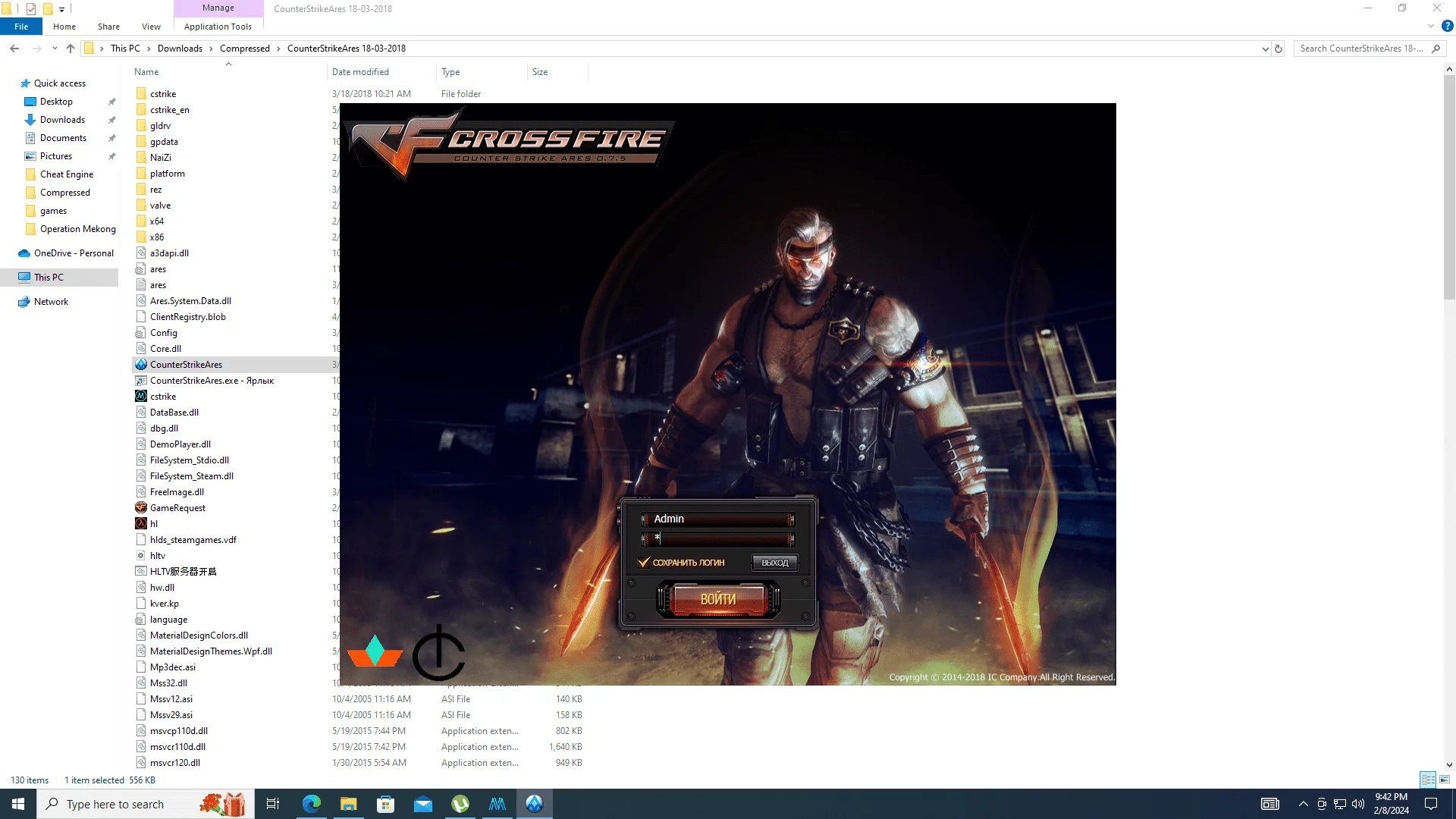The width and height of the screenshot is (1456, 819).
Task: Navigate back to previous folder
Action: (14, 49)
